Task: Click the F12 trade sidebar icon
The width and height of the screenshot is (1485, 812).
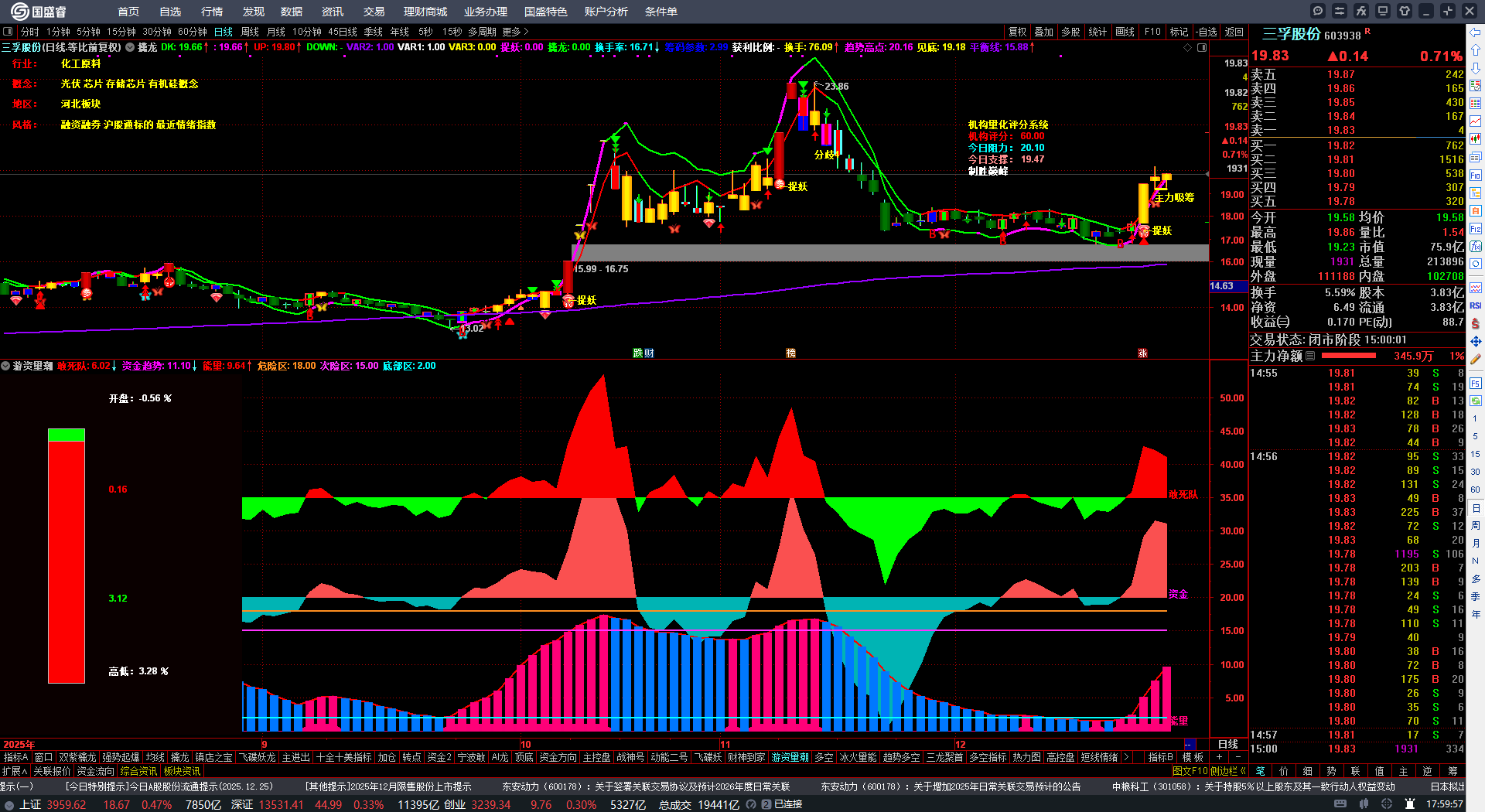Action: (1476, 228)
